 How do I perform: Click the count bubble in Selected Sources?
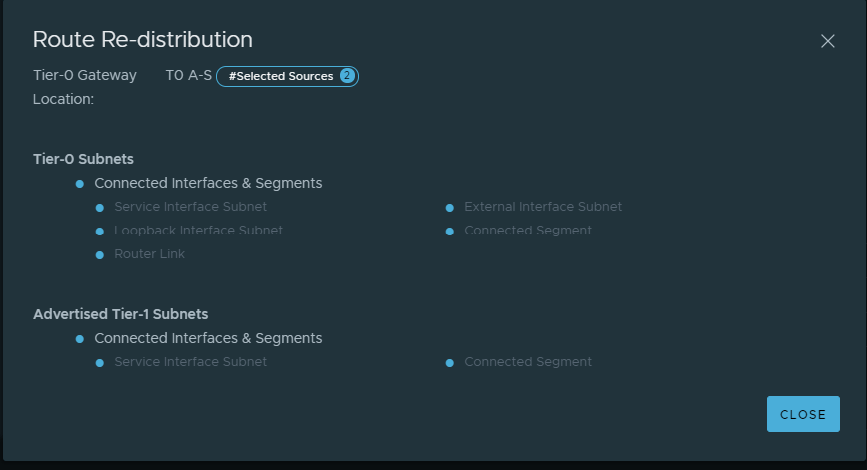[x=347, y=76]
